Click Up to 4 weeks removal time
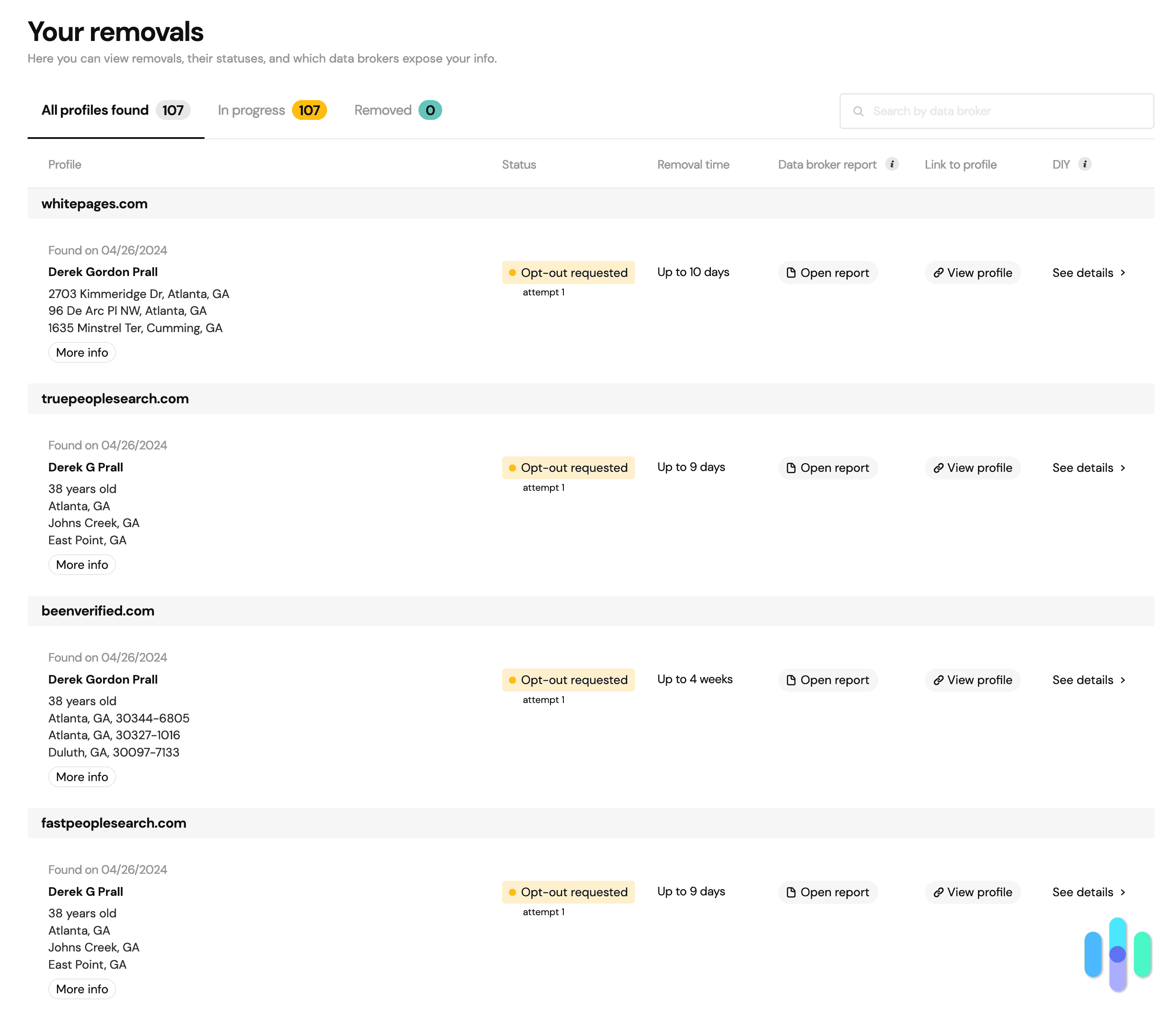The width and height of the screenshot is (1176, 1017). pos(695,679)
